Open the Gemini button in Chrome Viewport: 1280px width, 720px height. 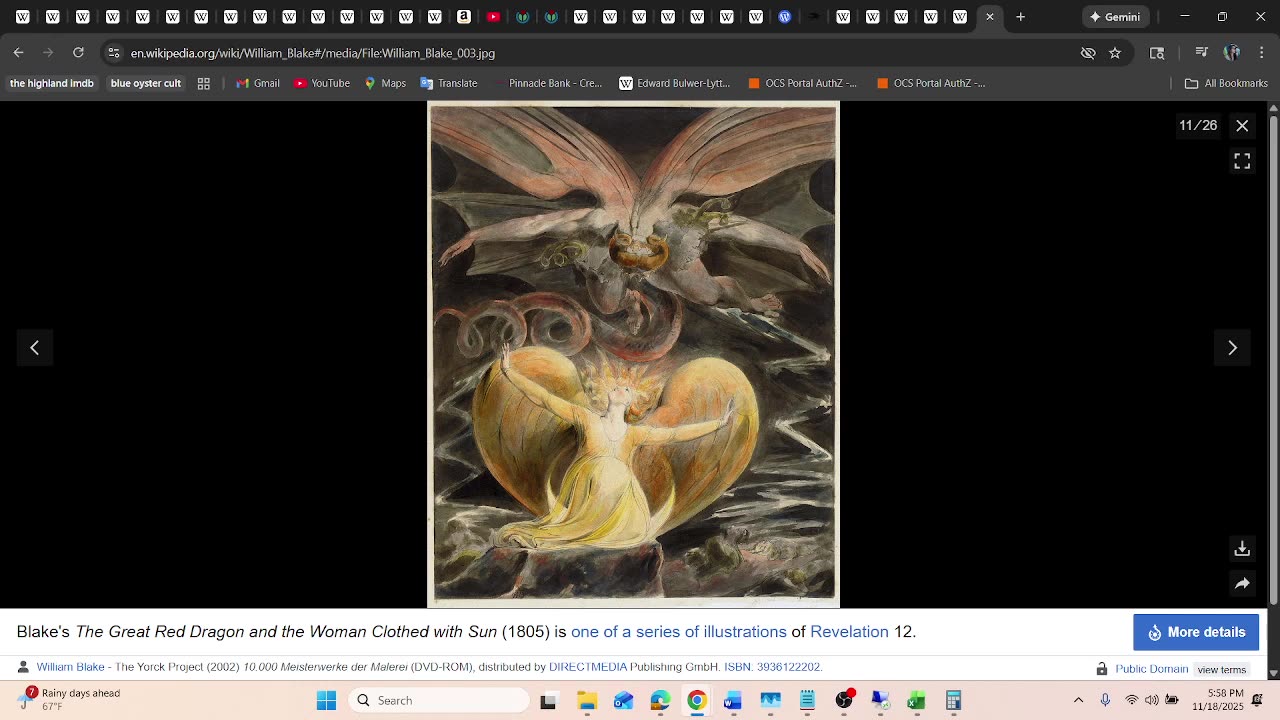pyautogui.click(x=1115, y=17)
